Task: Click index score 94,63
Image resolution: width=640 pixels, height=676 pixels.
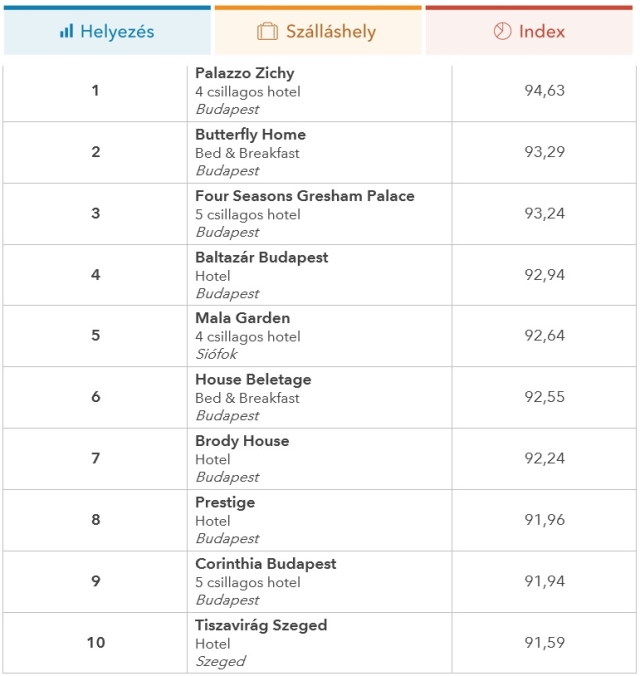Action: pyautogui.click(x=544, y=91)
